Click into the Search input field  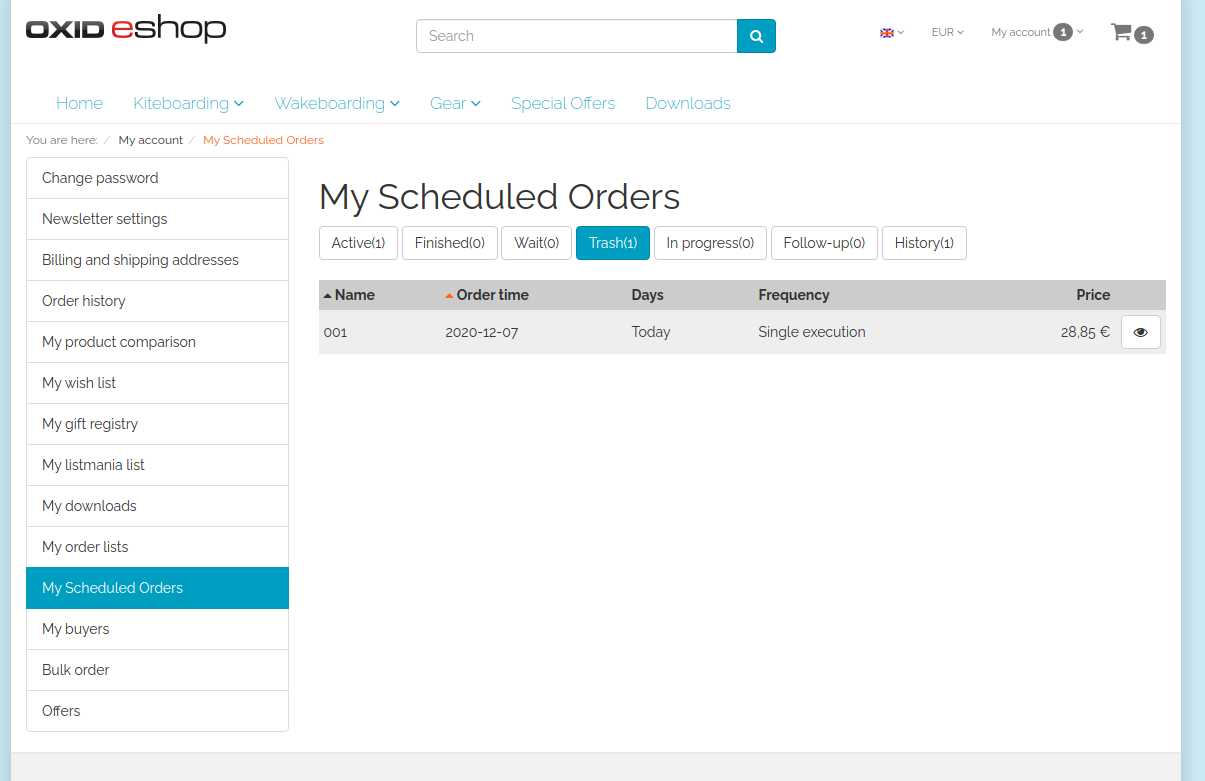click(576, 36)
